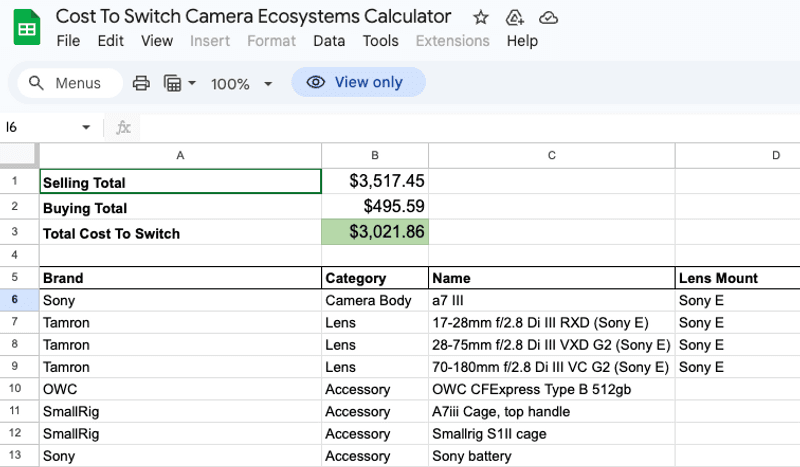Open the Edit menu
The image size is (800, 467).
111,41
